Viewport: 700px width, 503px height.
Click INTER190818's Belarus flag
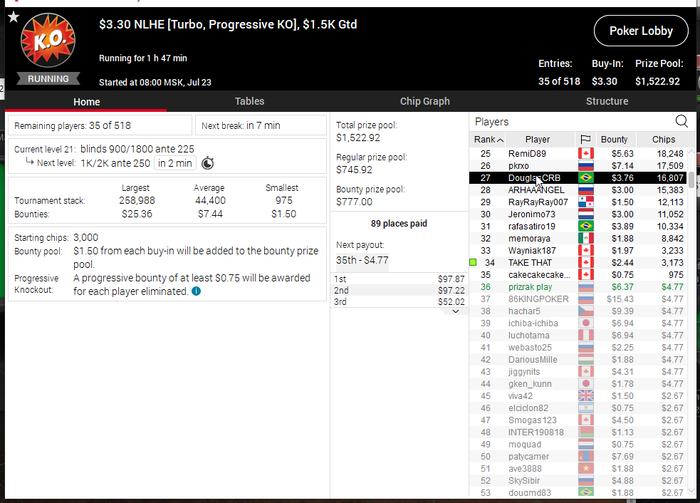click(x=586, y=432)
